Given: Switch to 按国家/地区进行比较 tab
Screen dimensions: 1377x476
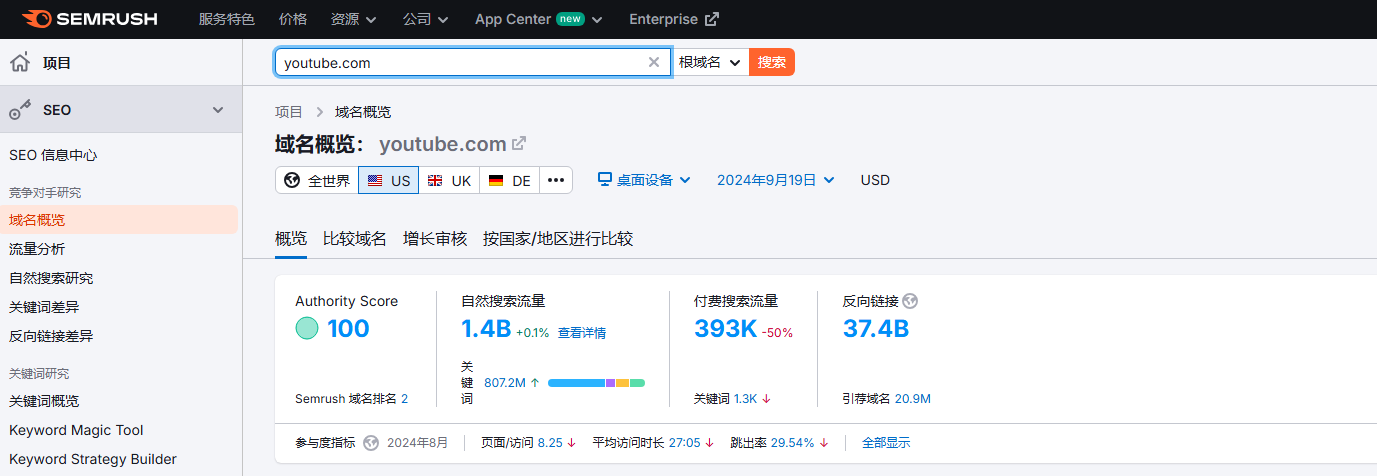Looking at the screenshot, I should click(x=558, y=239).
